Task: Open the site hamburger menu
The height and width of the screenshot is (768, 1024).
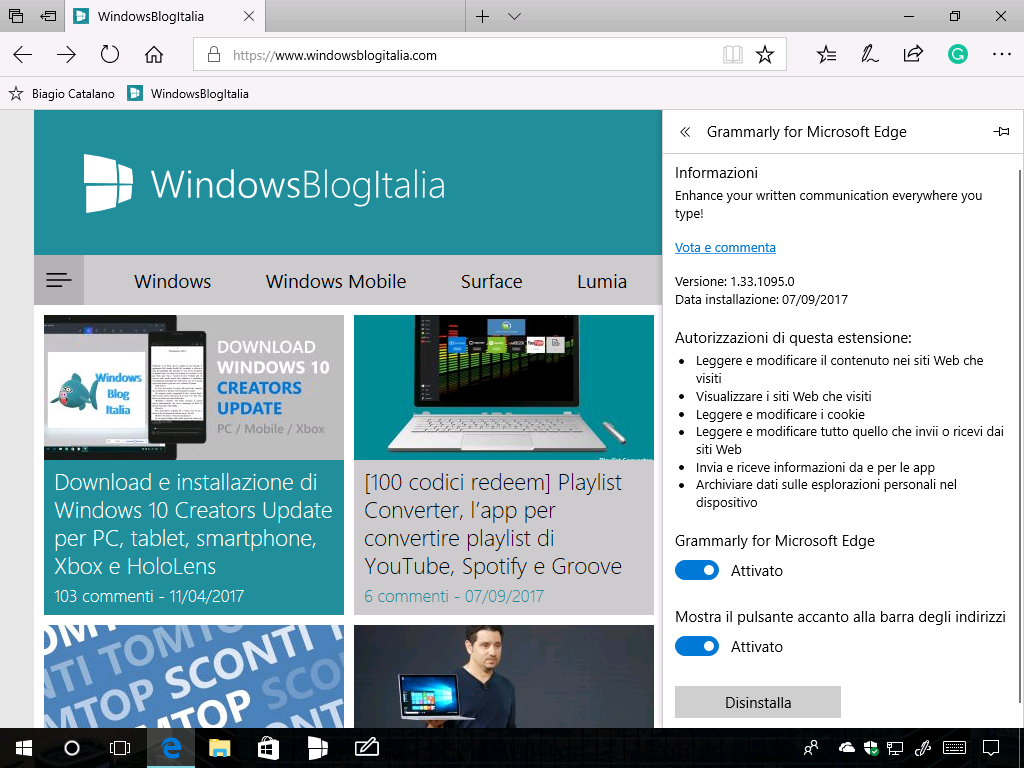Action: point(59,280)
